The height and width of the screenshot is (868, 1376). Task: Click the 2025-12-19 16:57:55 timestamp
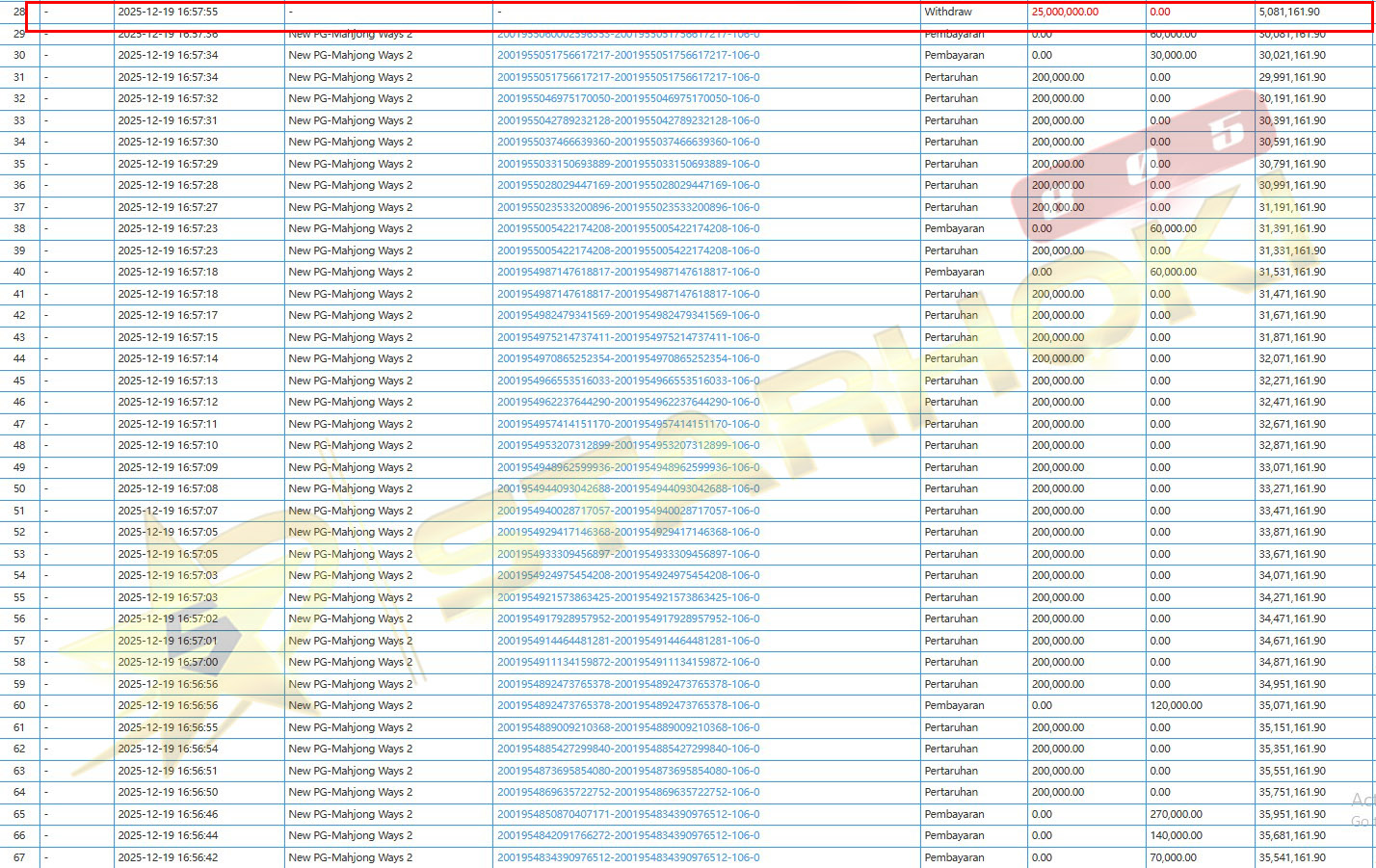168,13
